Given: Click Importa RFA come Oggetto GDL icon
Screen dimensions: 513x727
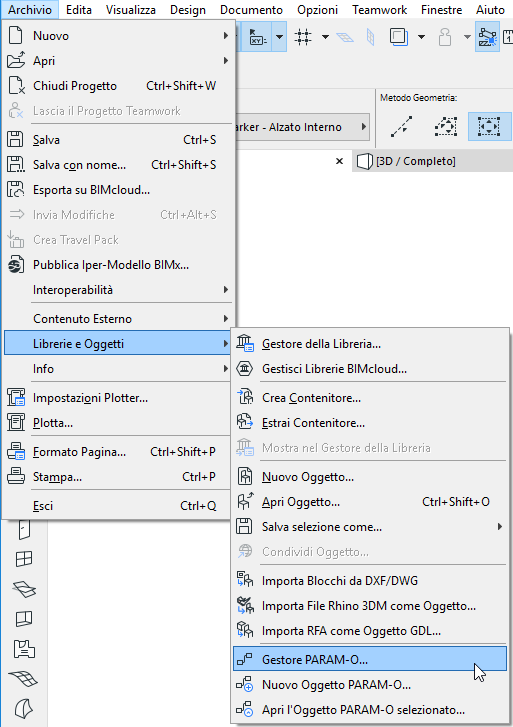Looking at the screenshot, I should [245, 630].
